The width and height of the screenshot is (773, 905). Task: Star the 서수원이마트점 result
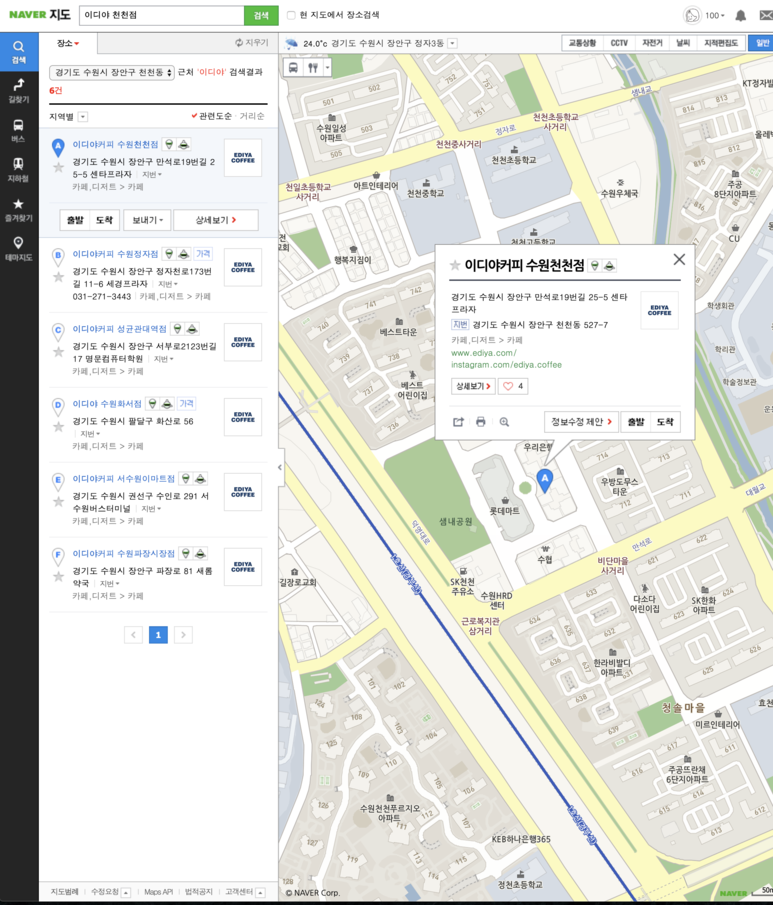click(x=58, y=503)
